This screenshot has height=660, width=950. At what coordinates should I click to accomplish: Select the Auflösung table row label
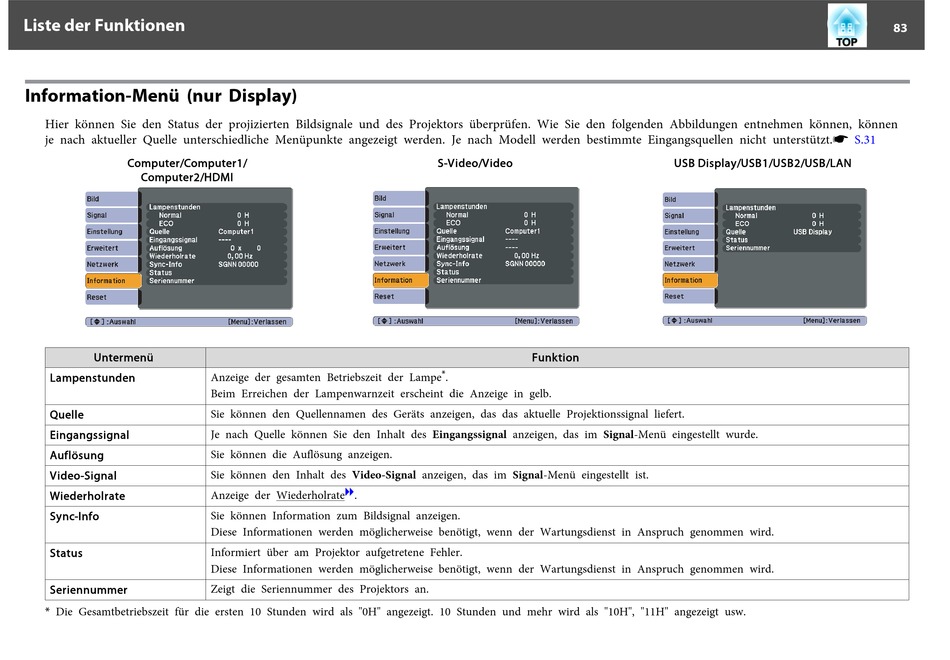point(76,456)
